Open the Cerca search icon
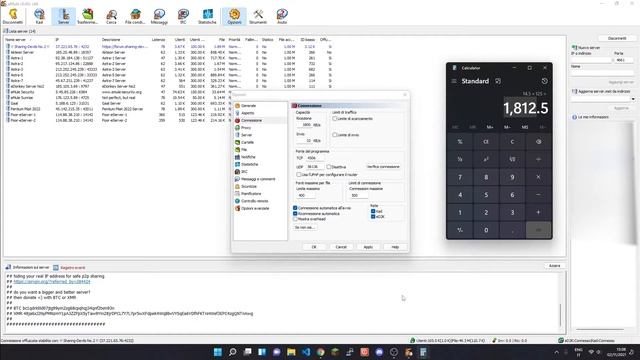 (111, 16)
